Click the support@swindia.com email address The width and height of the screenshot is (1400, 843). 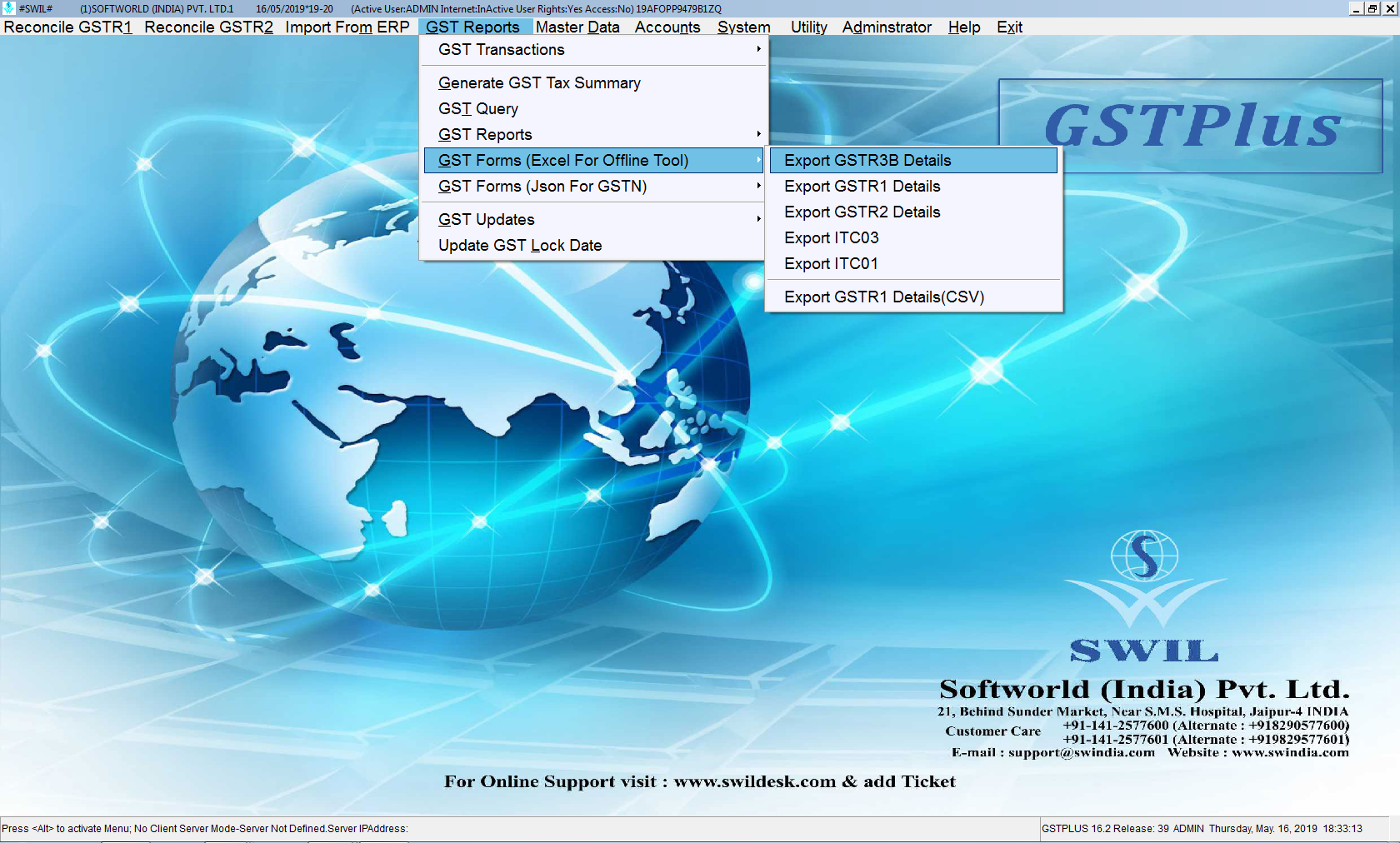coord(1082,752)
